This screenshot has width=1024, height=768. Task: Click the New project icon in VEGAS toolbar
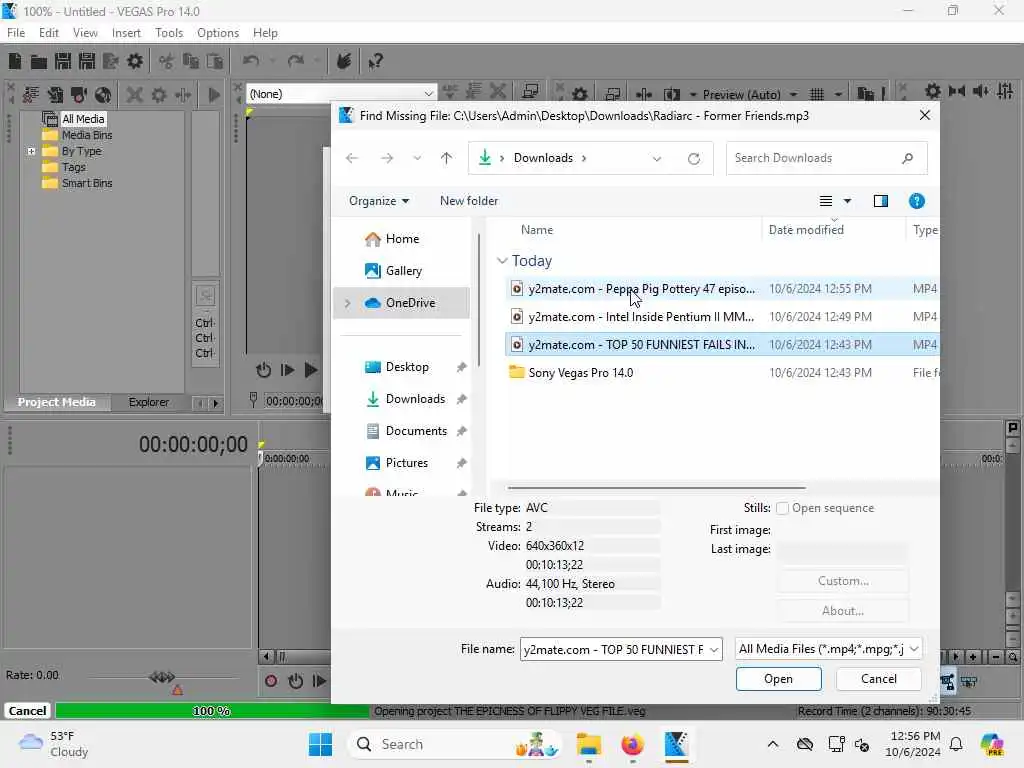coord(15,61)
